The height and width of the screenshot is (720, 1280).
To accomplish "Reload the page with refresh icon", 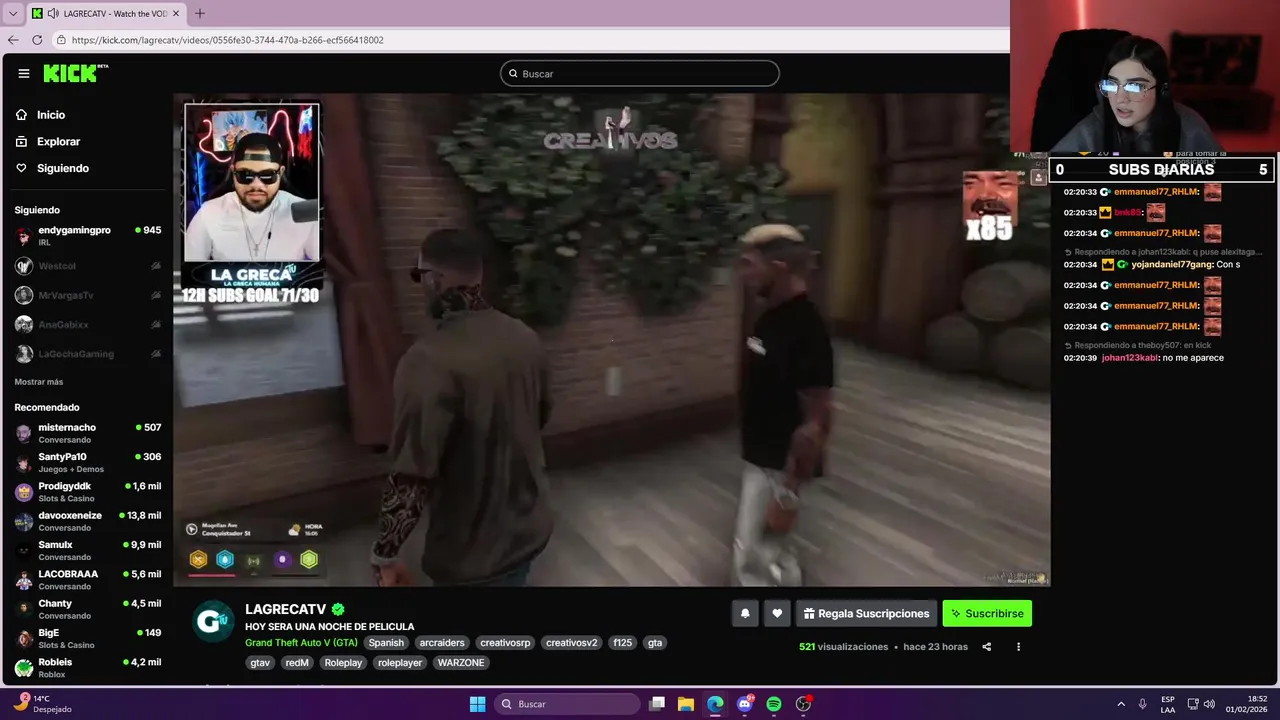I will (x=37, y=40).
